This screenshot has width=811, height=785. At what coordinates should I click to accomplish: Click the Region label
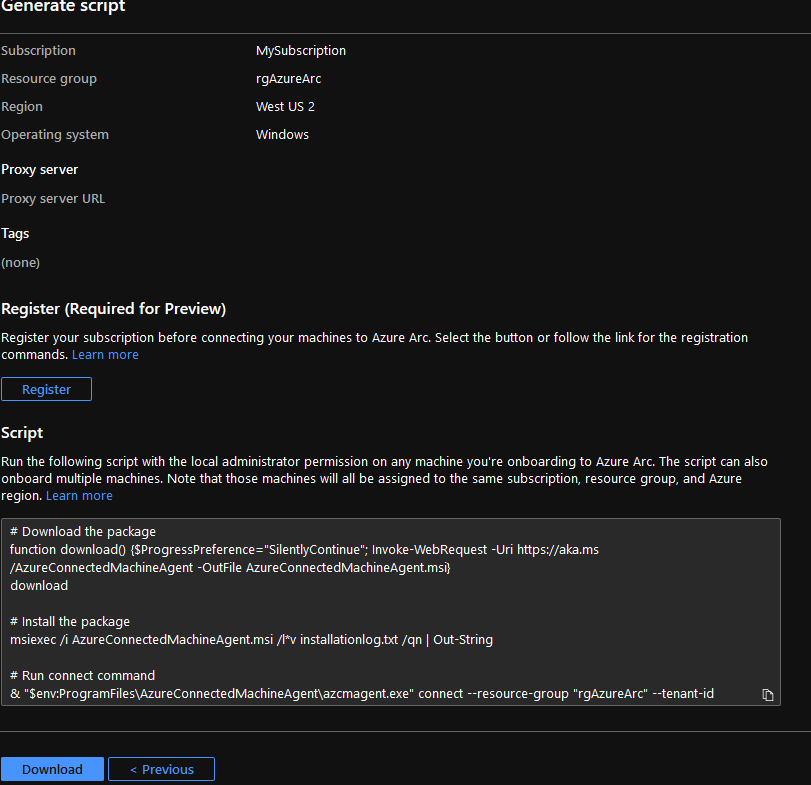pos(22,107)
